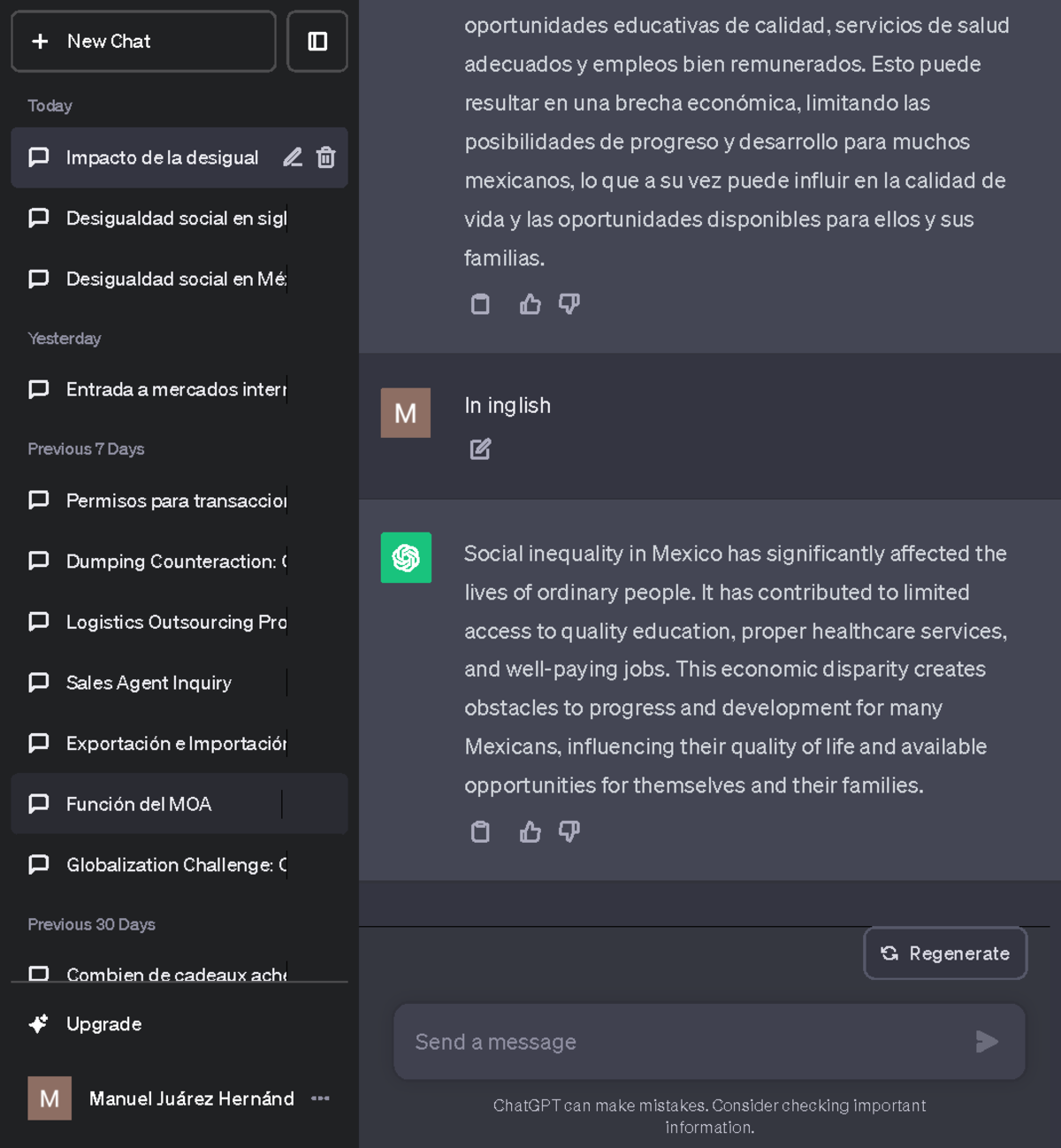
Task: Click the ChatGPT logo avatar
Action: pos(405,558)
